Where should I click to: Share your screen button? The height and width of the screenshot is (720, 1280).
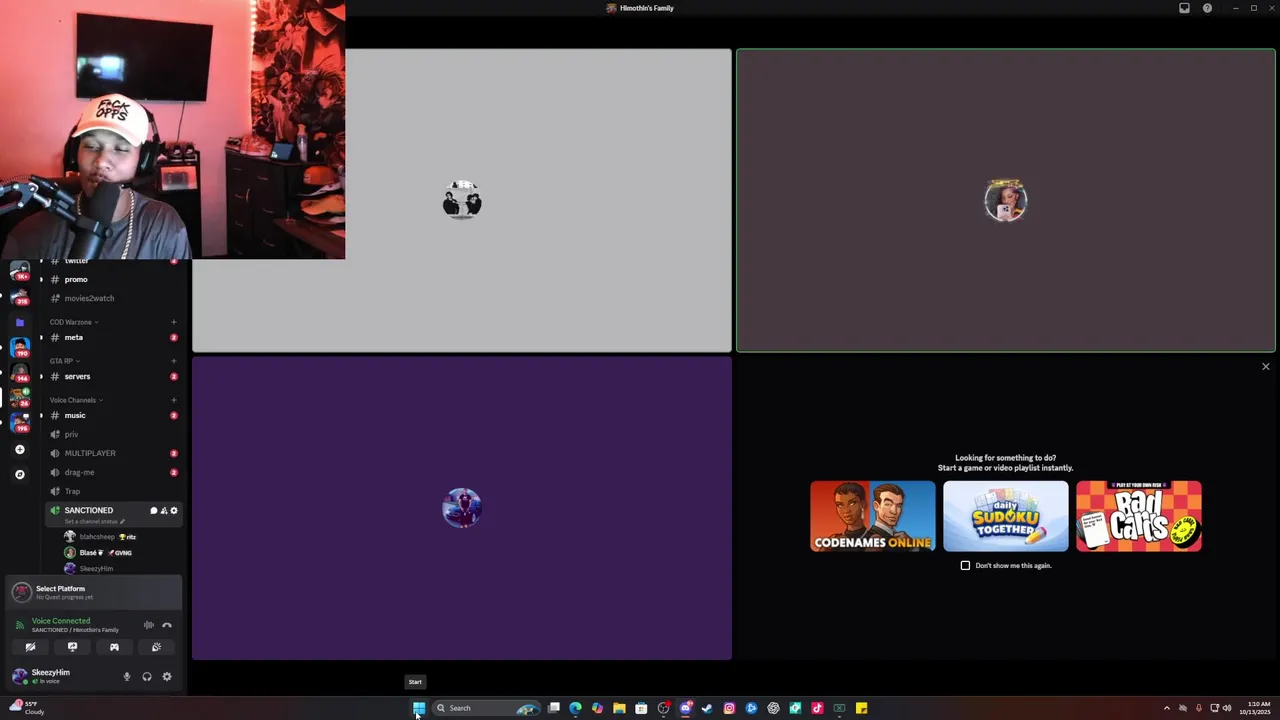tap(72, 647)
